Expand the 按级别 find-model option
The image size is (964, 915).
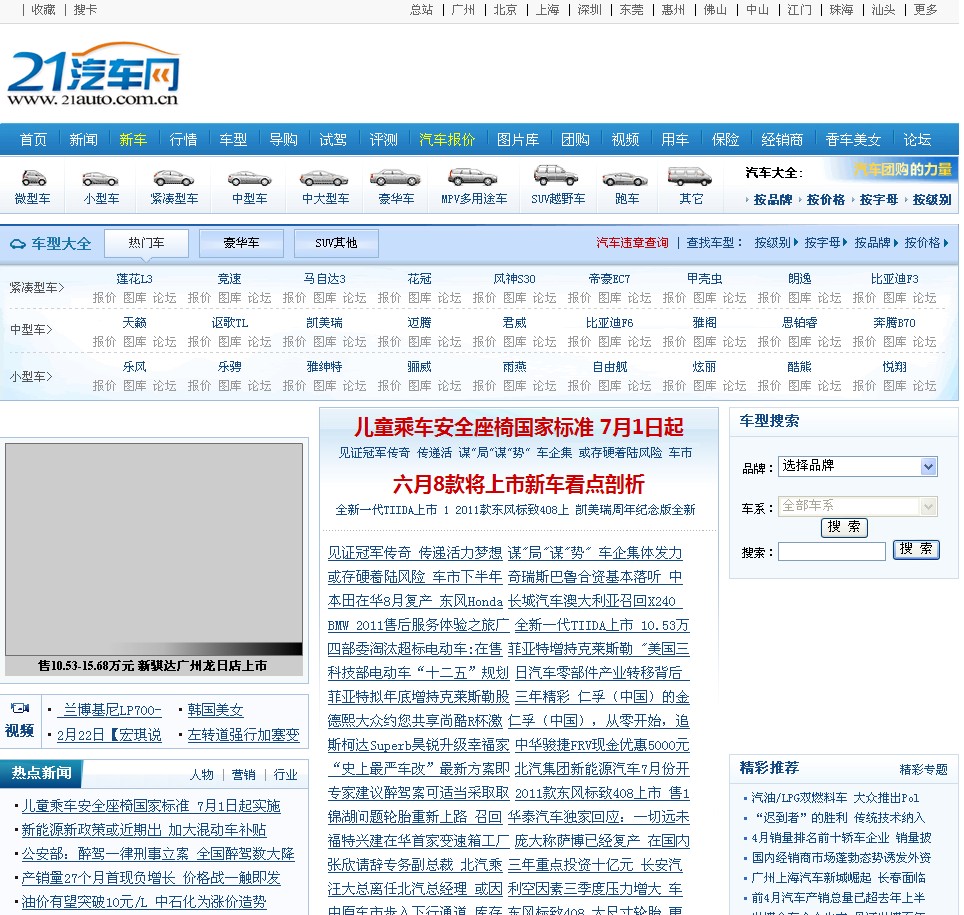point(776,243)
